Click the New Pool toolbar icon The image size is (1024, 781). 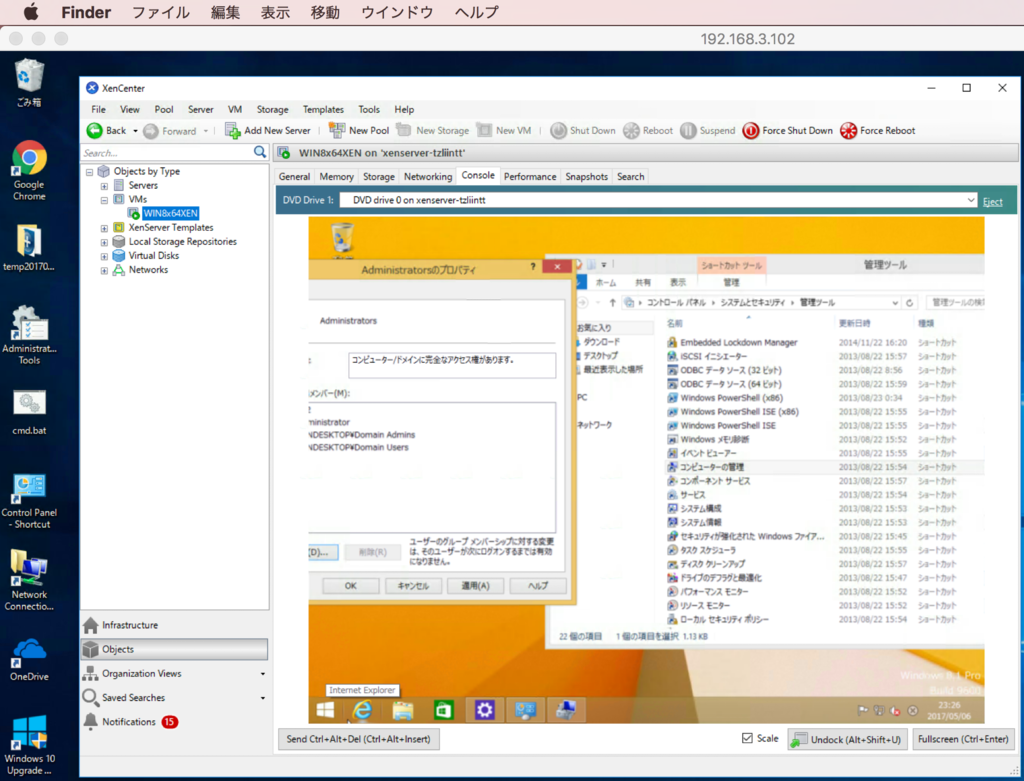coord(337,130)
